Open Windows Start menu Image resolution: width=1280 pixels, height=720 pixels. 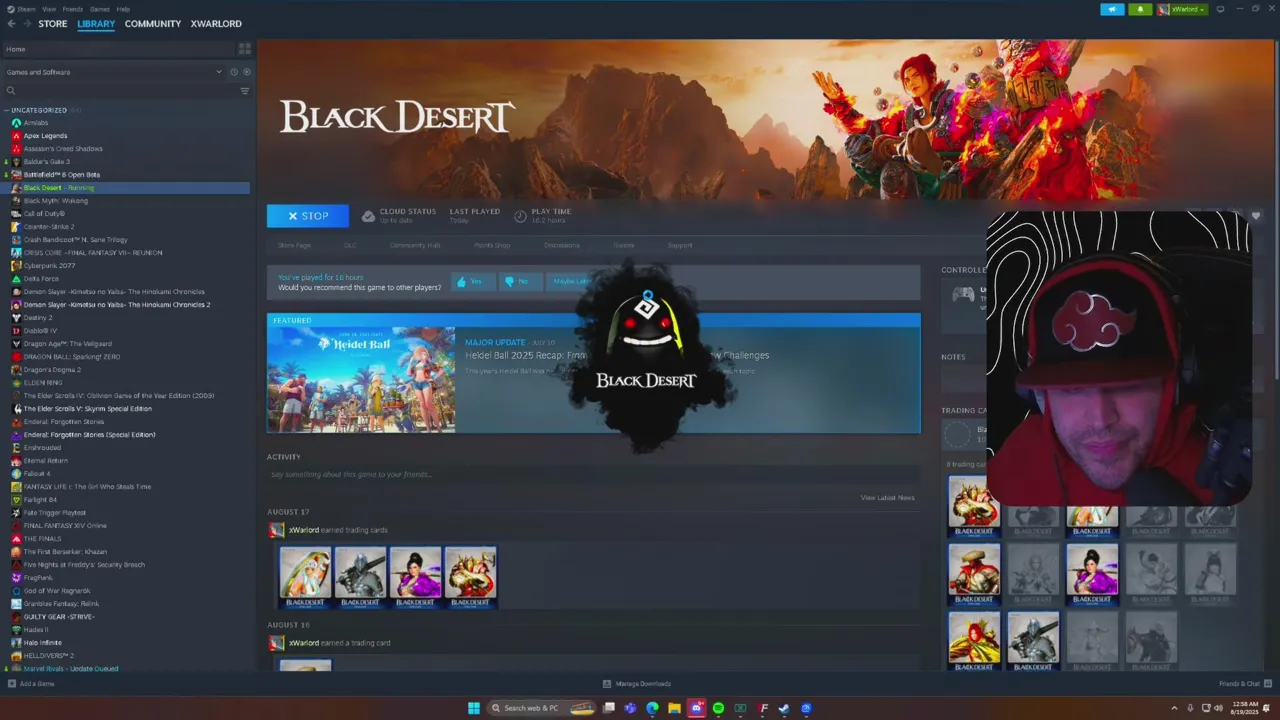tap(474, 708)
